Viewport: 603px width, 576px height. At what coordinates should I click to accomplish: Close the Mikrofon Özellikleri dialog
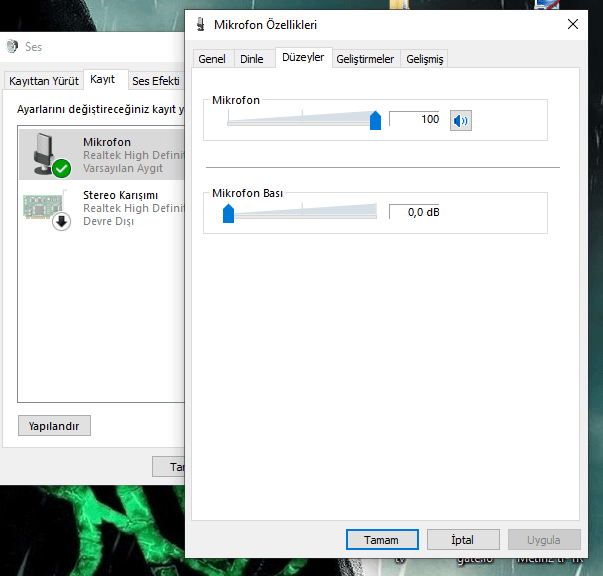[x=573, y=24]
